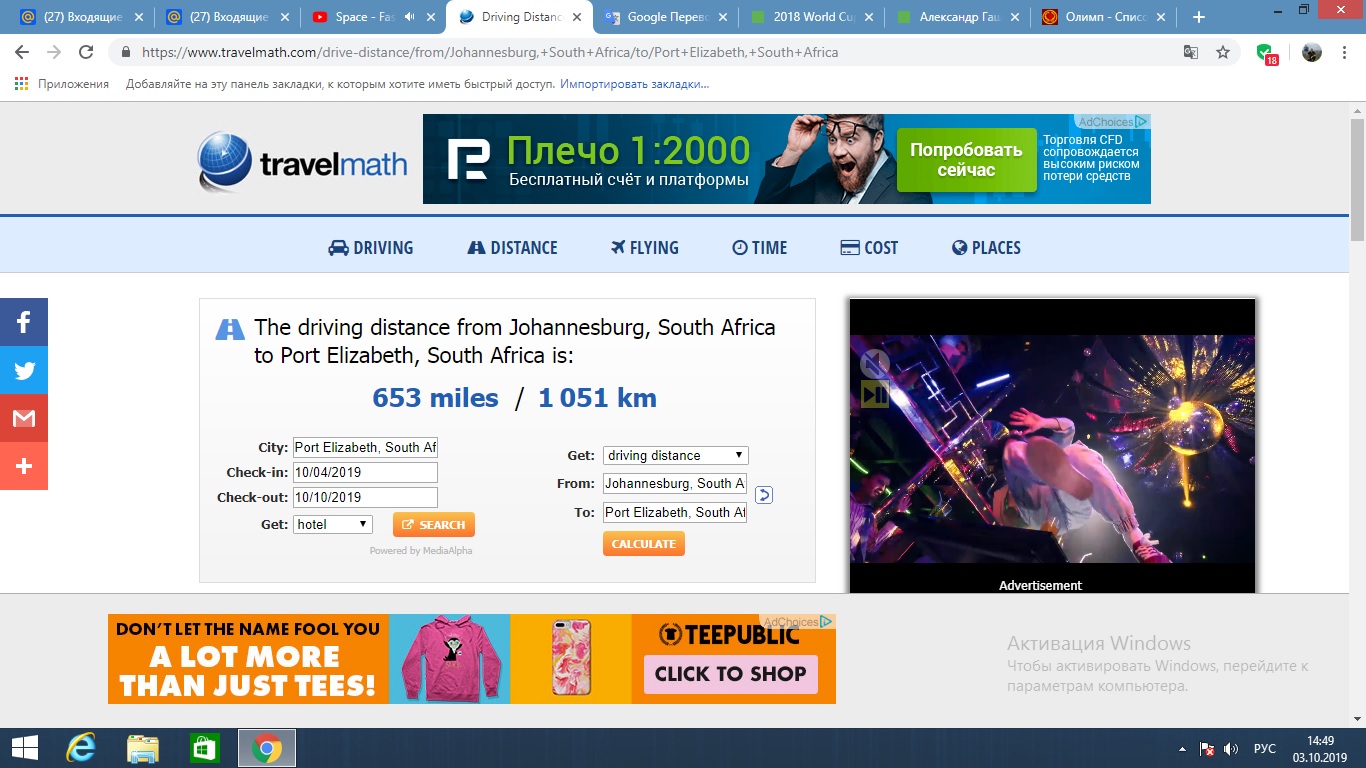Click the Check-out date field
This screenshot has height=768, width=1366.
pos(365,497)
